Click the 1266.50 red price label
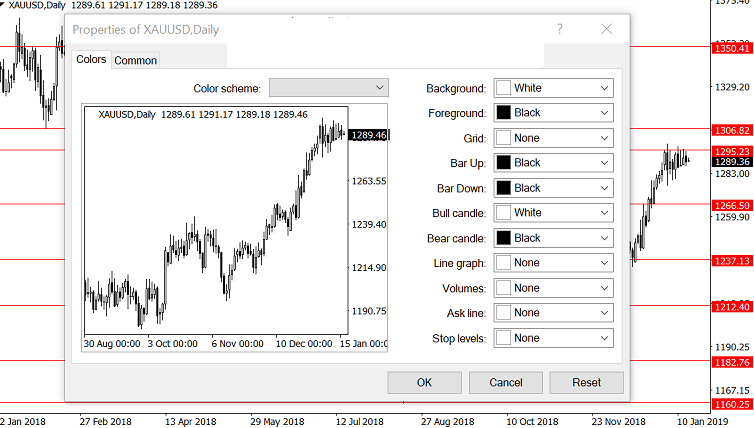The width and height of the screenshot is (754, 428). 732,205
